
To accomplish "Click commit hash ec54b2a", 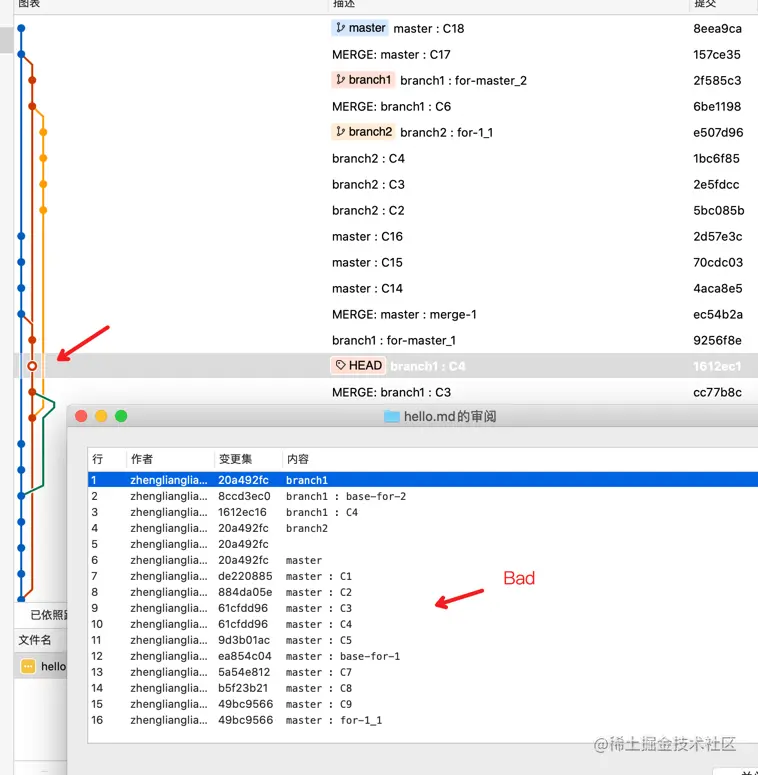I will click(717, 314).
